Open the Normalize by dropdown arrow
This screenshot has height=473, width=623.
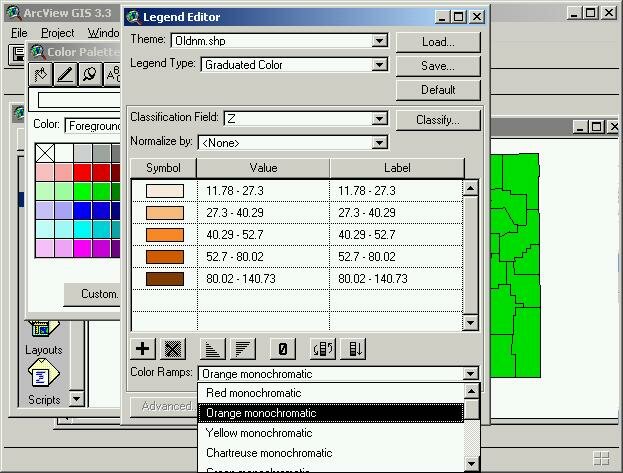[x=379, y=142]
